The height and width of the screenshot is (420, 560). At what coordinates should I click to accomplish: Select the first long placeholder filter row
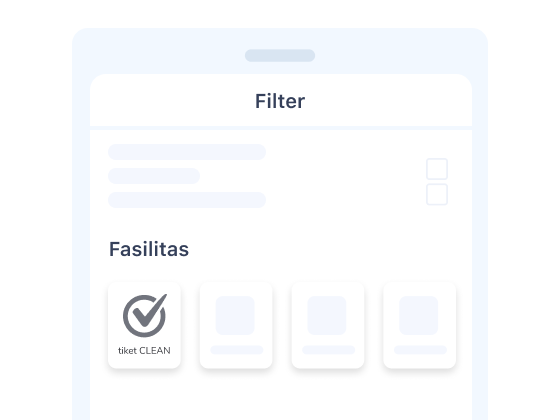(187, 152)
